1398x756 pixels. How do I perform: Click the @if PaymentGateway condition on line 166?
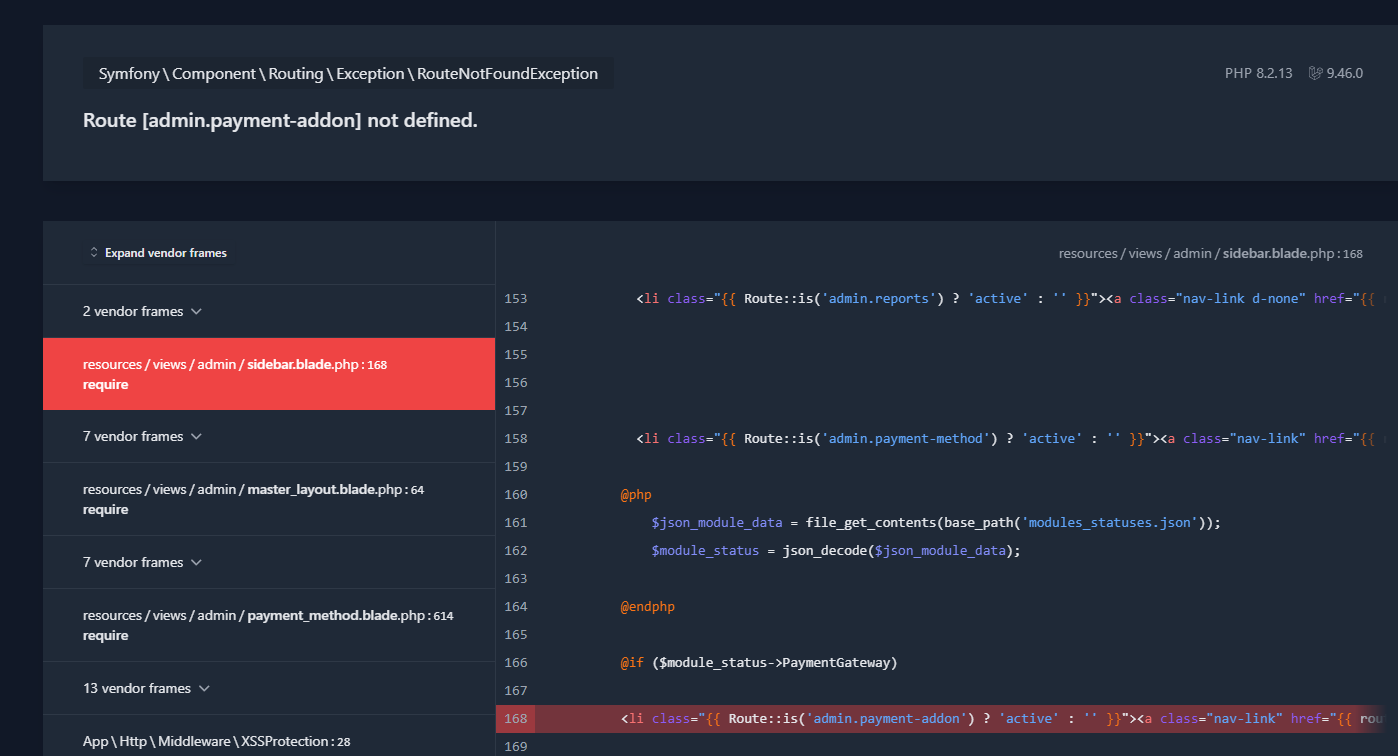(x=759, y=662)
